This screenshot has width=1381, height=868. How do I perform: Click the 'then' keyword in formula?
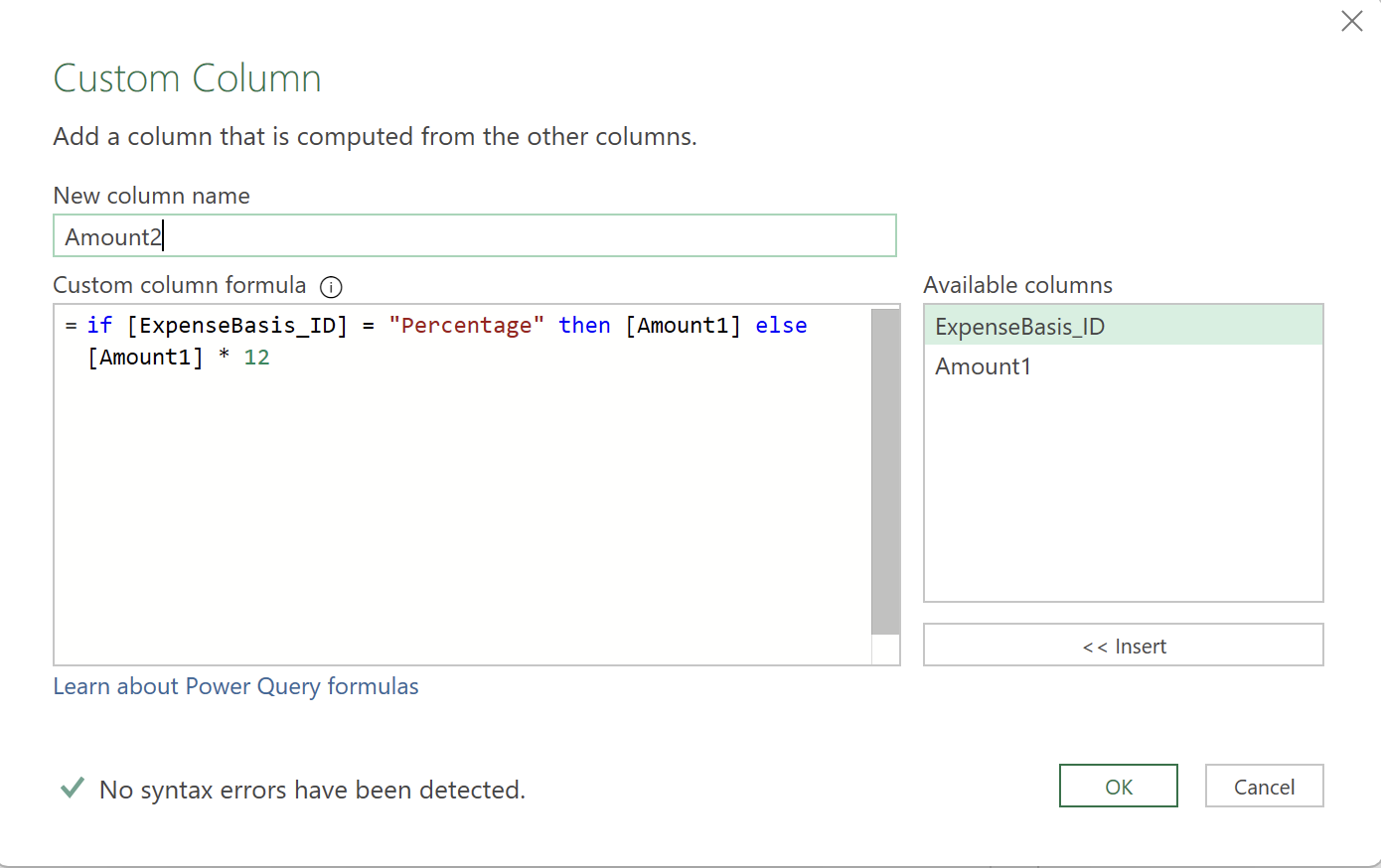(x=584, y=326)
